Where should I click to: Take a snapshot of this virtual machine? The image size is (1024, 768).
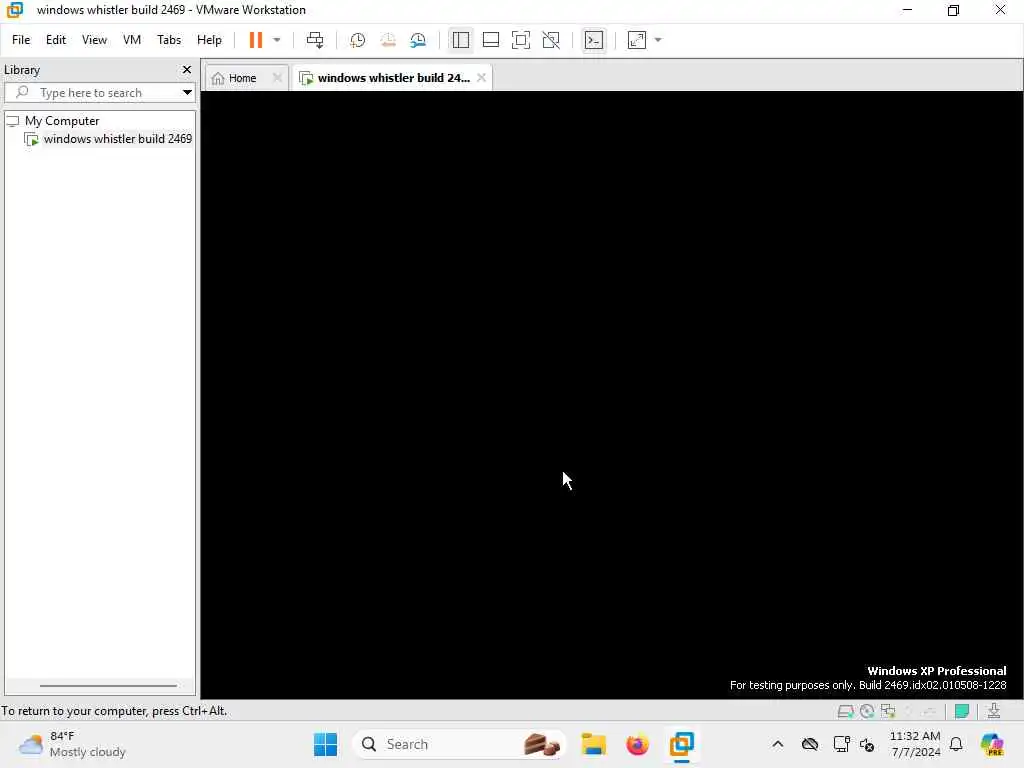tap(357, 40)
